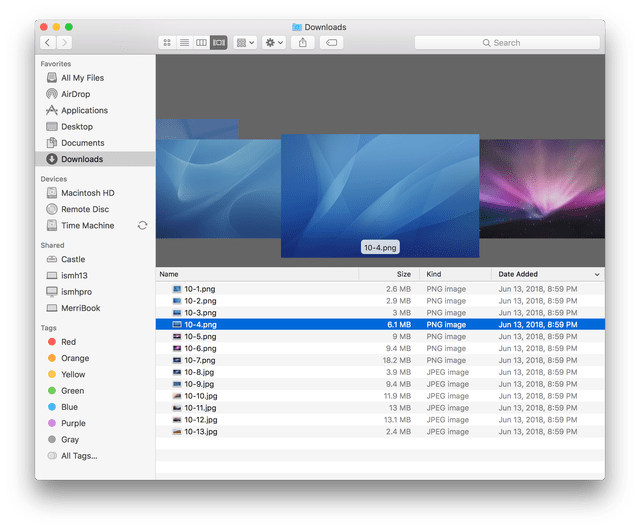
Task: Switch to list view in toolbar
Action: pyautogui.click(x=184, y=43)
